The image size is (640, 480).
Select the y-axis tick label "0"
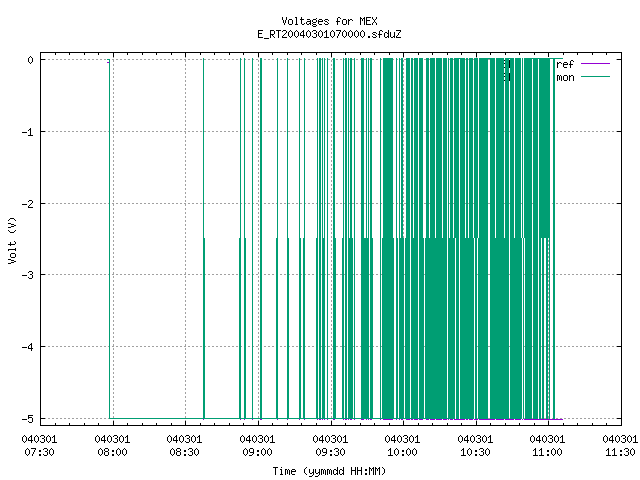click(31, 60)
